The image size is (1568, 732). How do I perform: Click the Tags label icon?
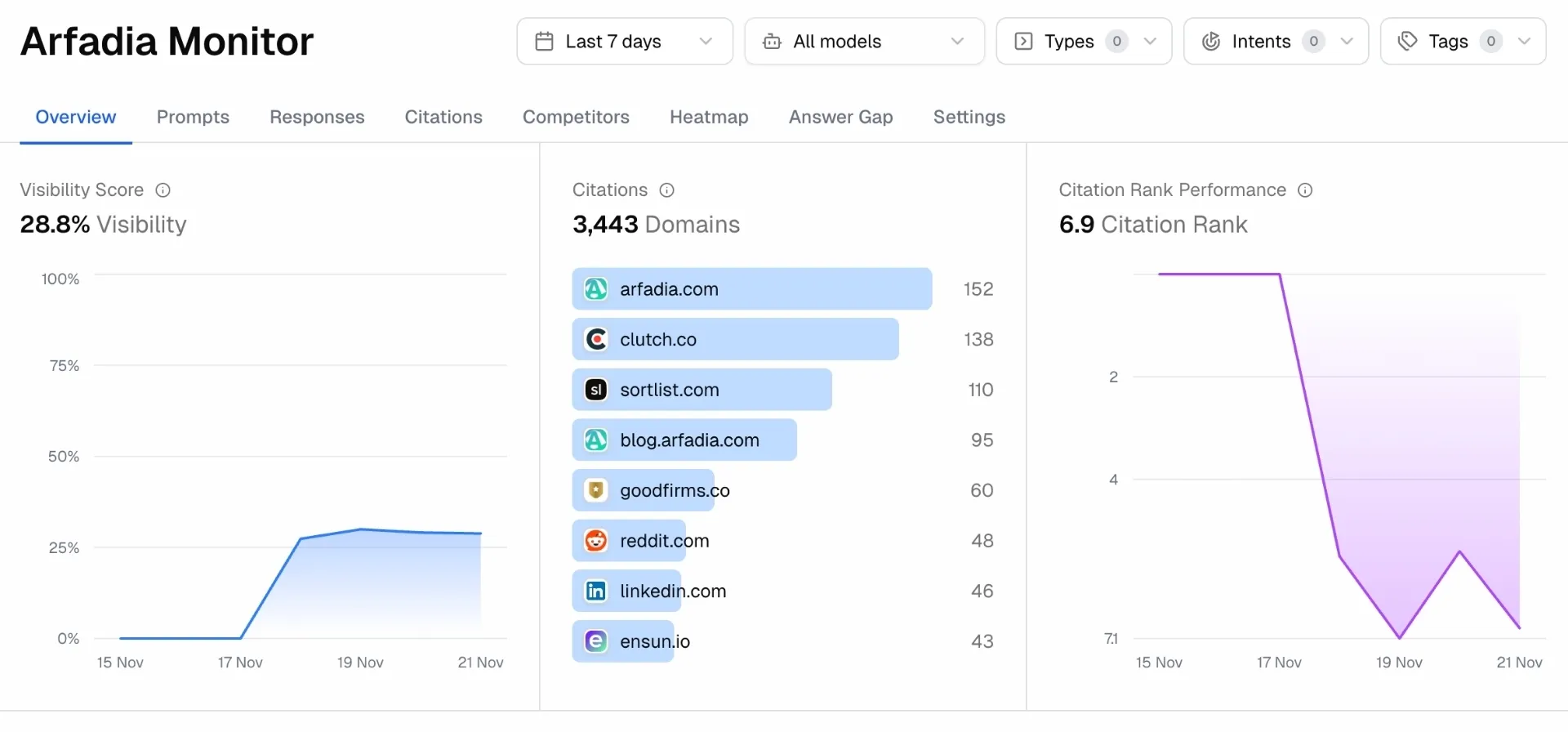click(1407, 41)
